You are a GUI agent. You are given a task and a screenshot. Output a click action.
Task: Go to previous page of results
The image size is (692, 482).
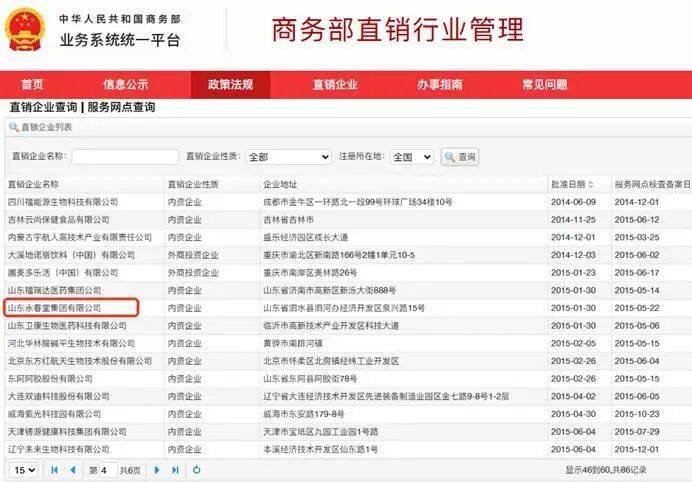pyautogui.click(x=73, y=470)
